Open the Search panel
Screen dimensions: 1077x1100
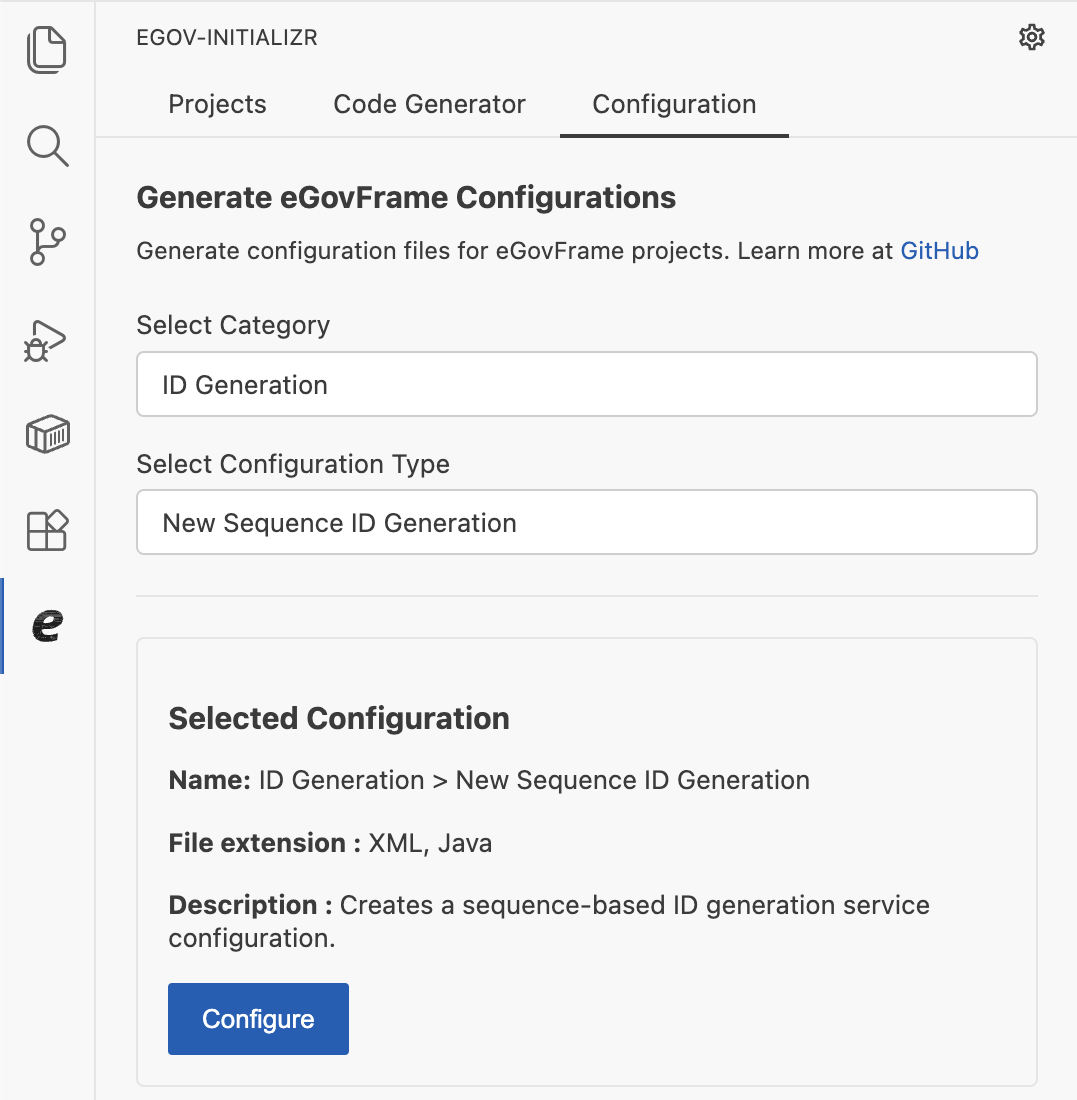(47, 146)
